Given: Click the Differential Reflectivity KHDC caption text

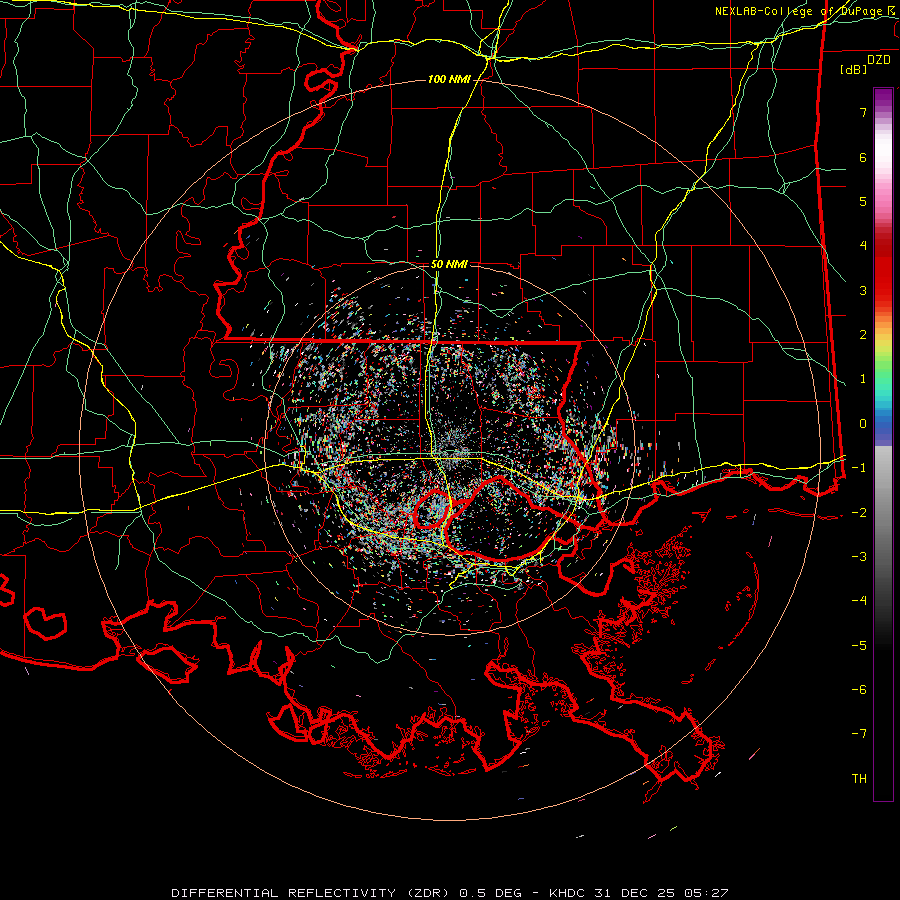Looking at the screenshot, I should 450,893.
